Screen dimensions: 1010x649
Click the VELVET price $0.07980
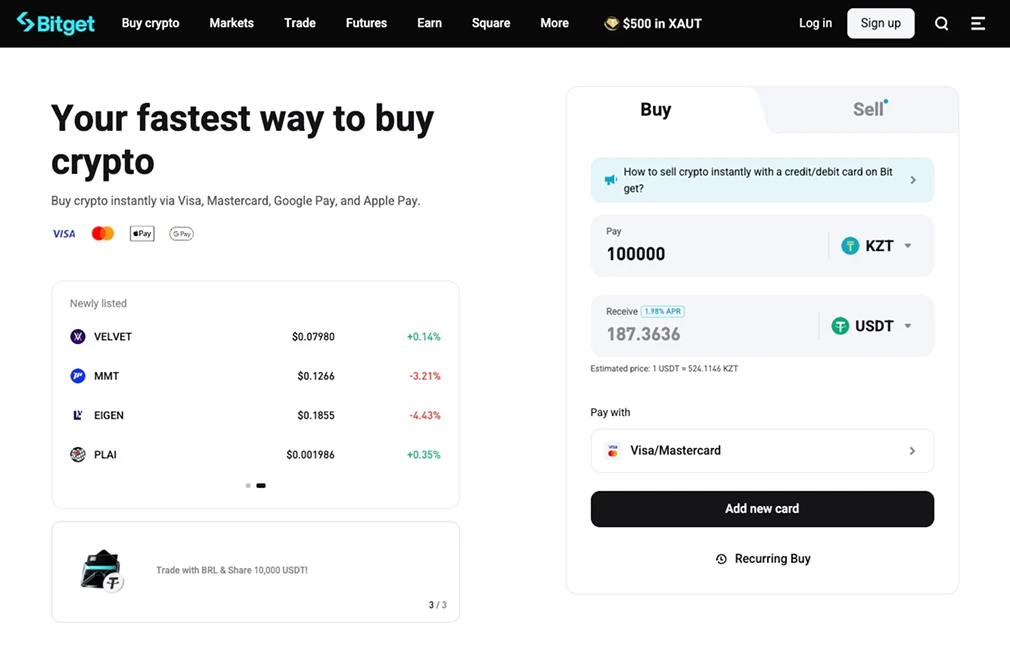click(x=313, y=337)
